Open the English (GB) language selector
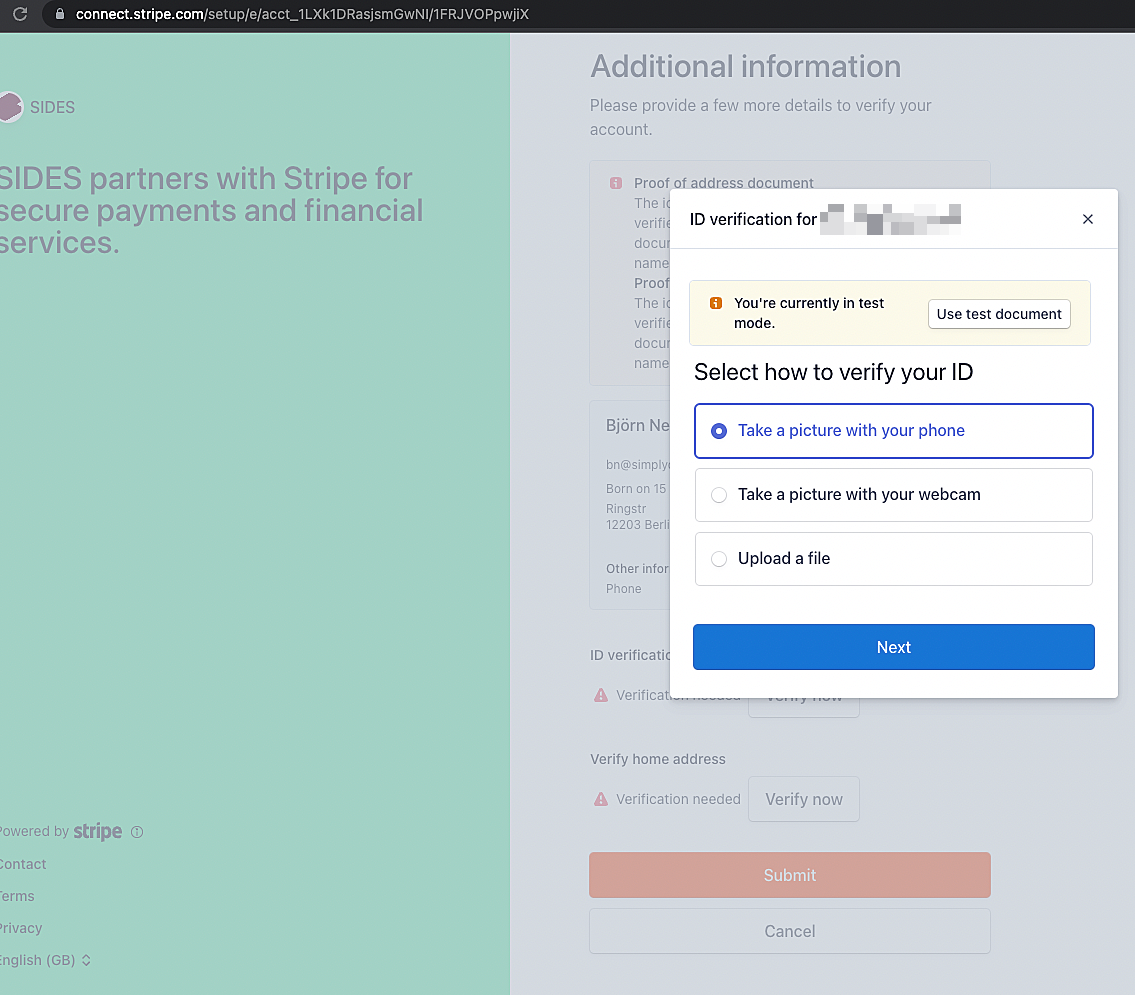 45,960
